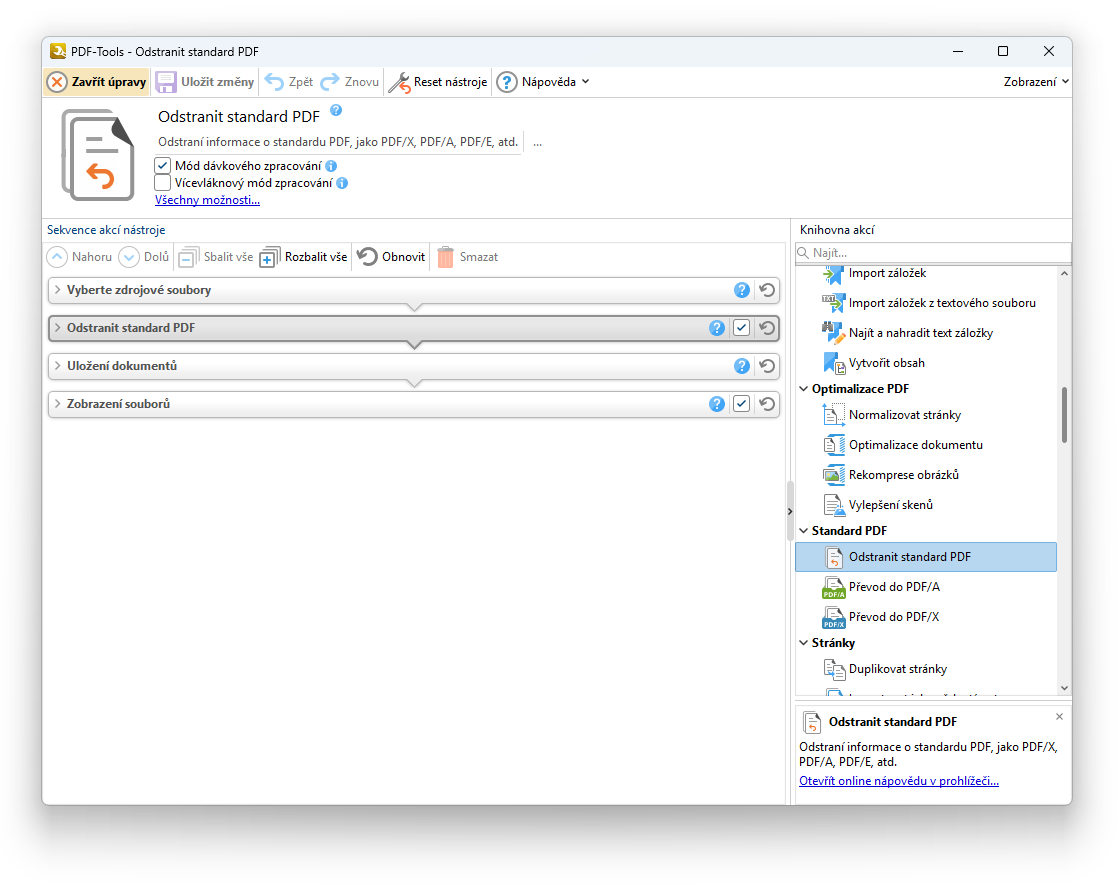Click the Nahoru move-up button

[80, 257]
